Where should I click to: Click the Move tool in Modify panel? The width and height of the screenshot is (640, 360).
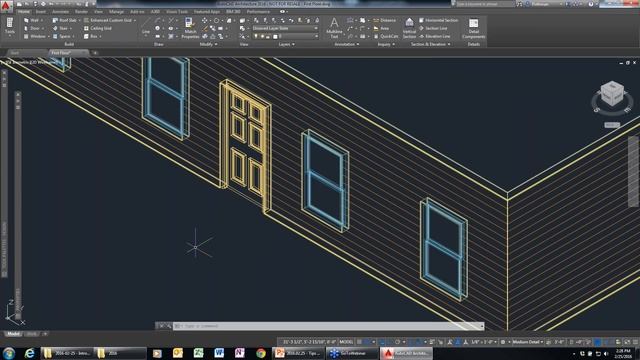(204, 20)
